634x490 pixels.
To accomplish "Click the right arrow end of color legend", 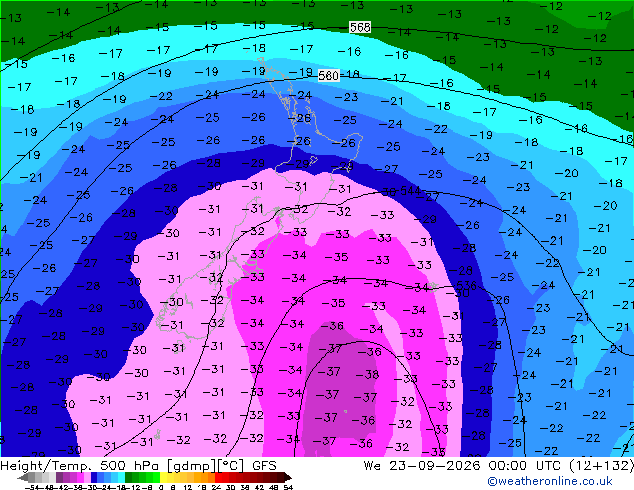I will 288,477.
